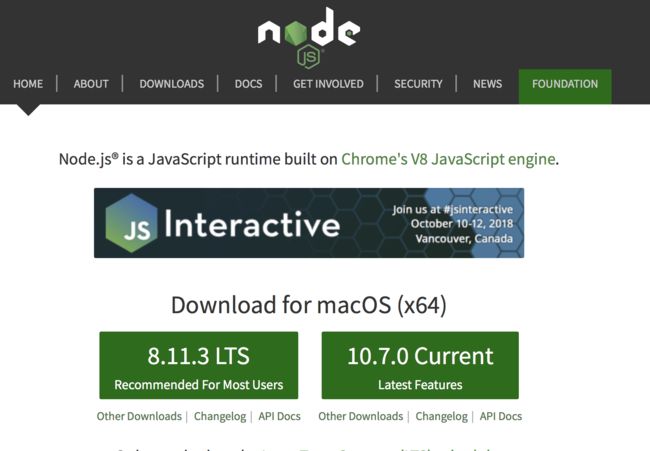Screen dimensions: 650x451
Task: Go to the ABOUT page
Action: pos(91,84)
